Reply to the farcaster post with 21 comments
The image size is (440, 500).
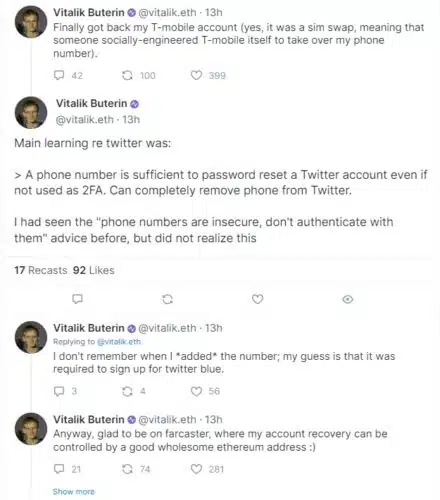(x=59, y=469)
